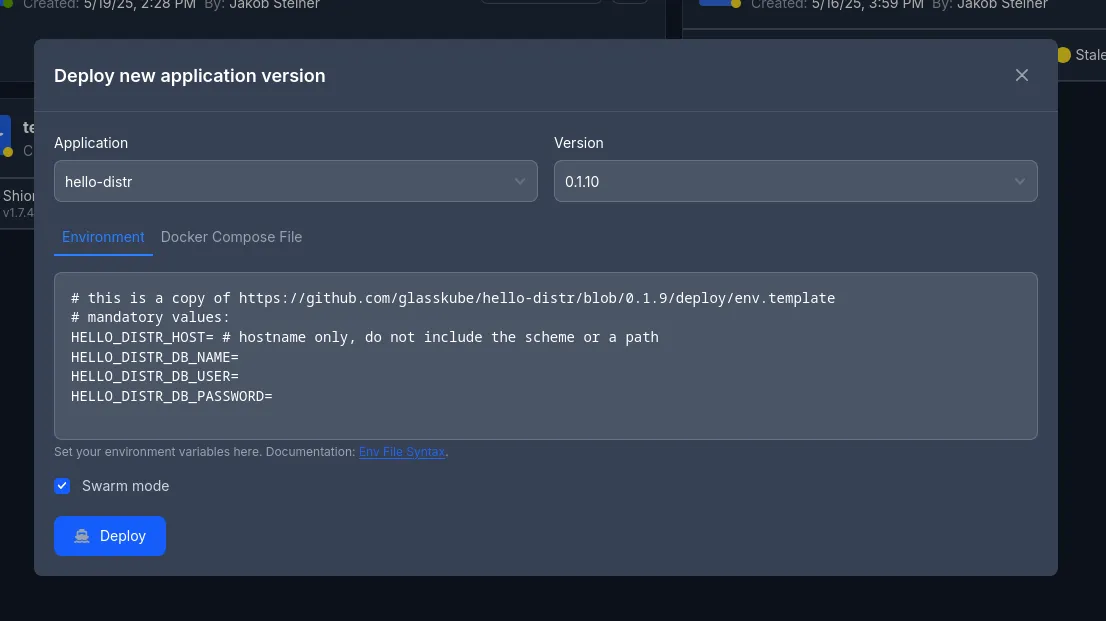The image size is (1106, 621).
Task: Click the yellow status dot on the background card
Action: (8, 151)
